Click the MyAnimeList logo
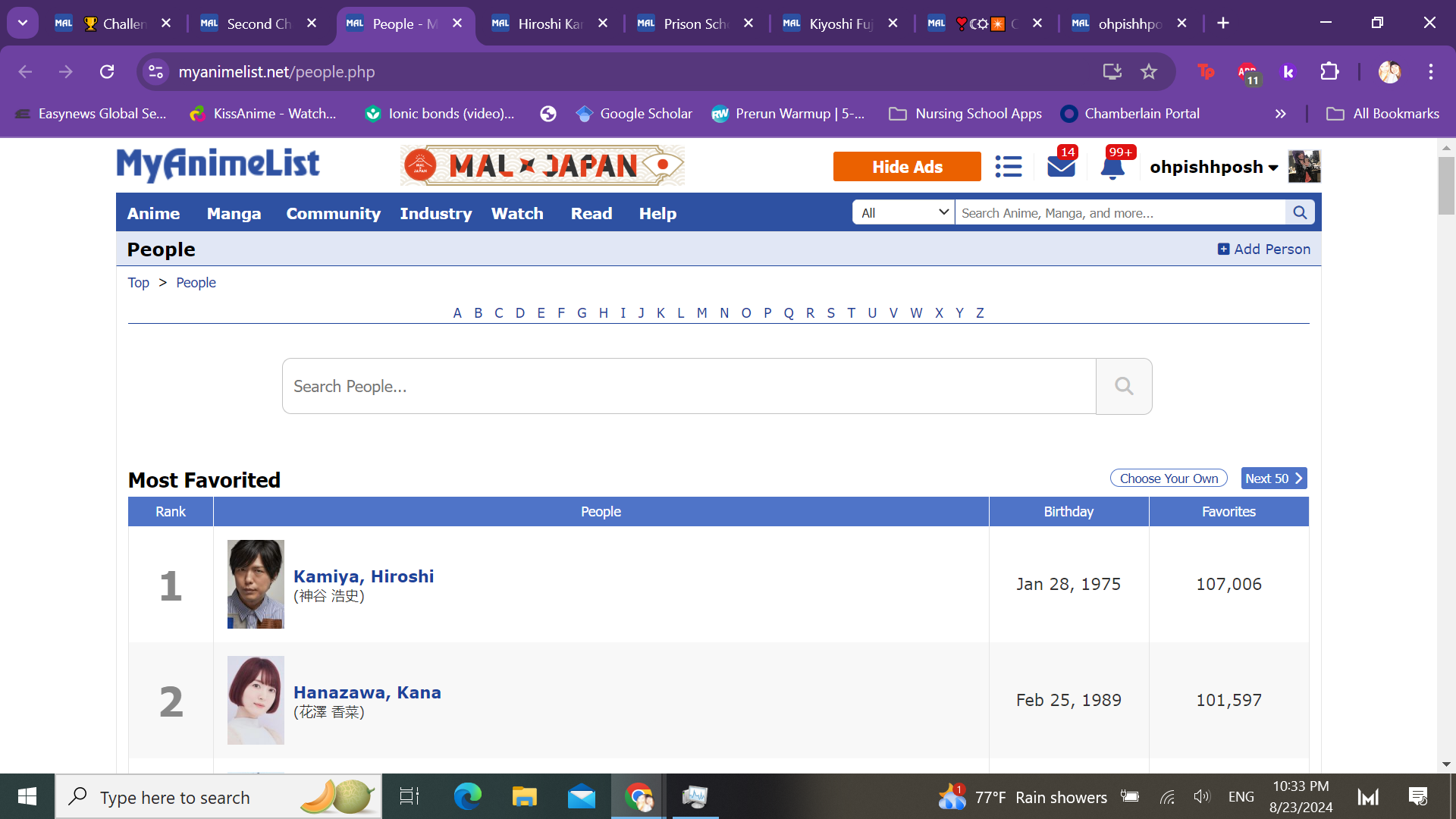Viewport: 1456px width, 819px height. 218,165
